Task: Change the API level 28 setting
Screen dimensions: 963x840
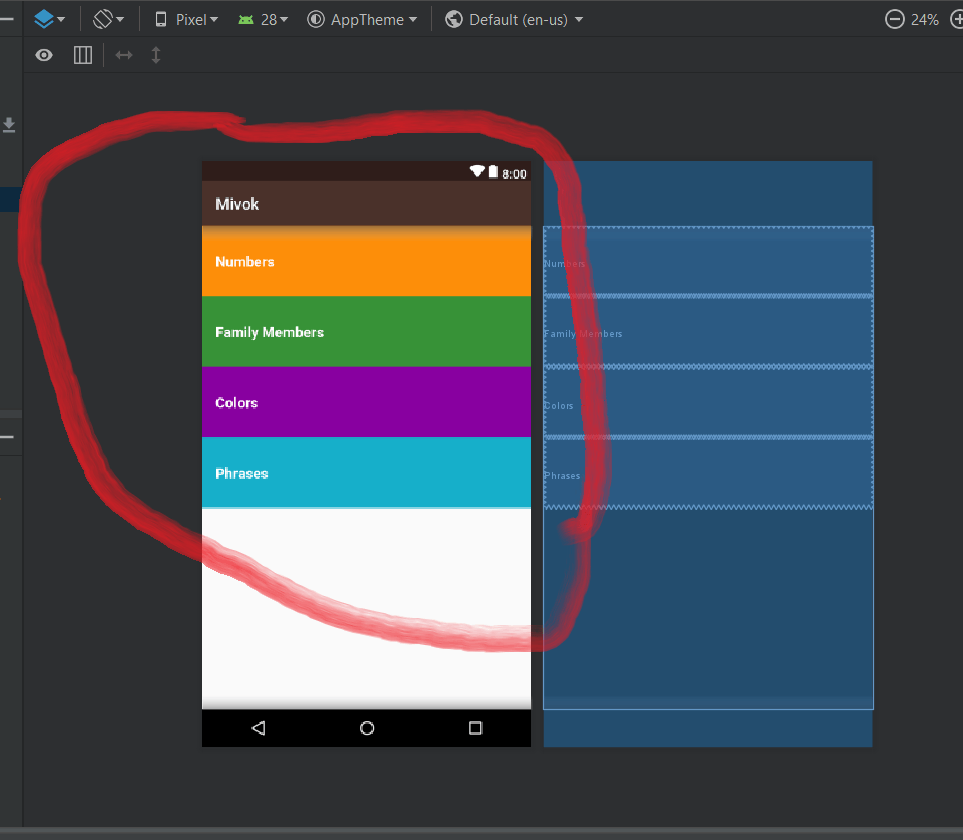Action: tap(263, 19)
